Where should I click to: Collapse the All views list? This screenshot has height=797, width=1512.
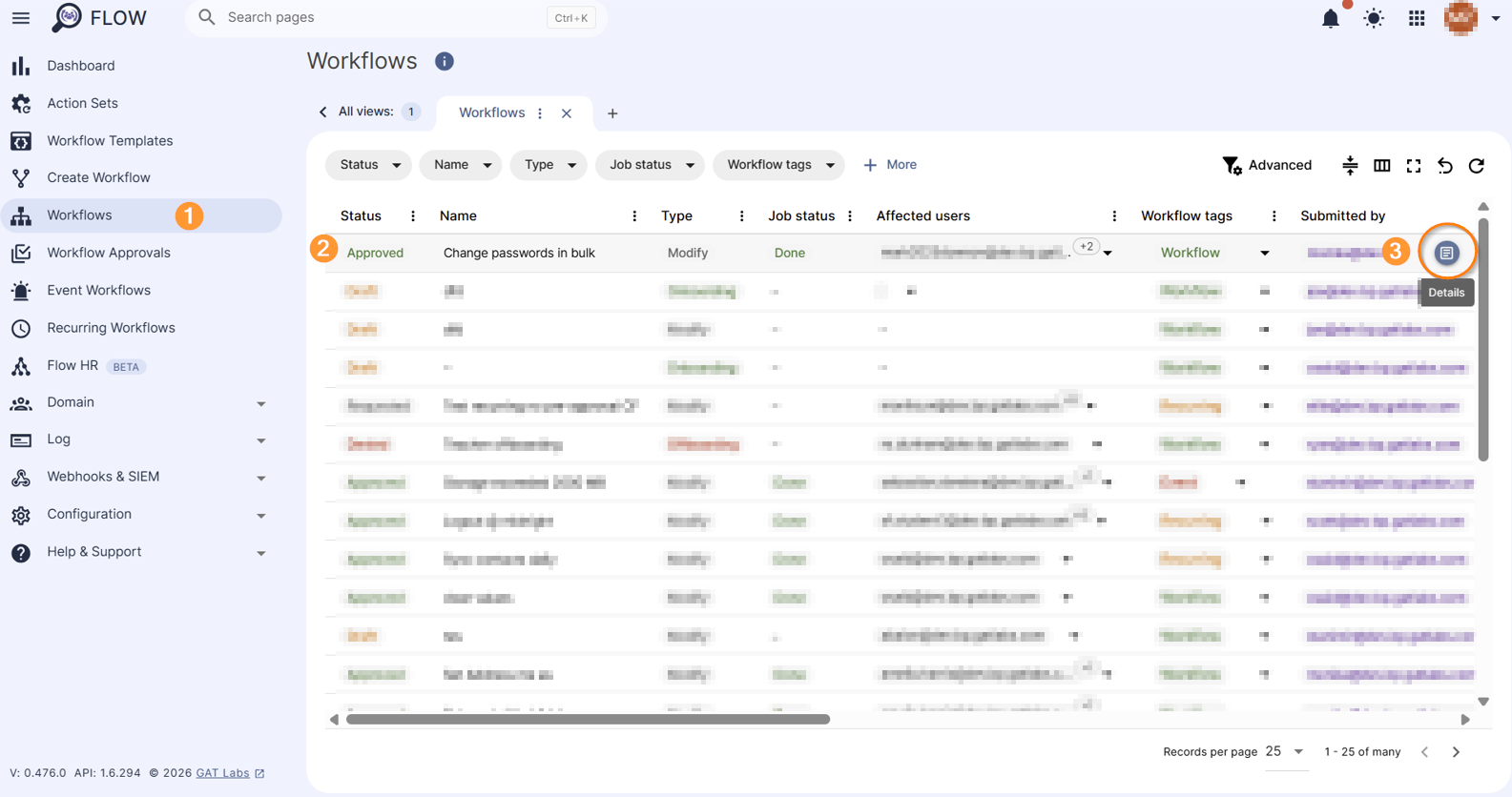tap(322, 112)
